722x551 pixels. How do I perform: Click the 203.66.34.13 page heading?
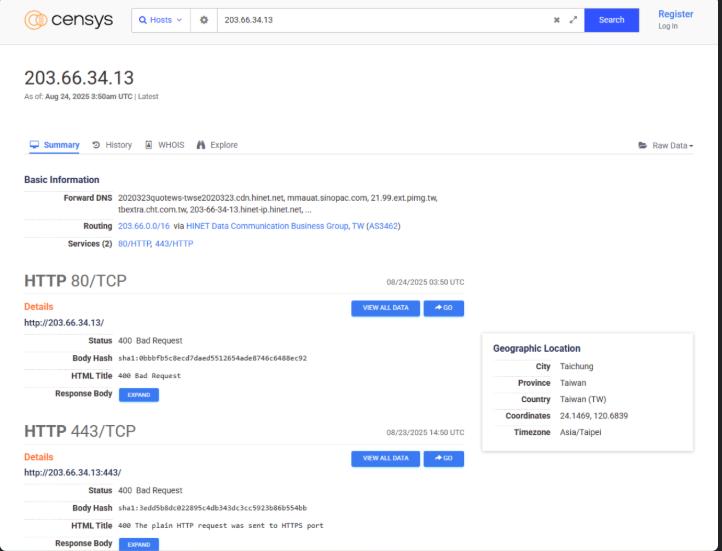[x=79, y=78]
